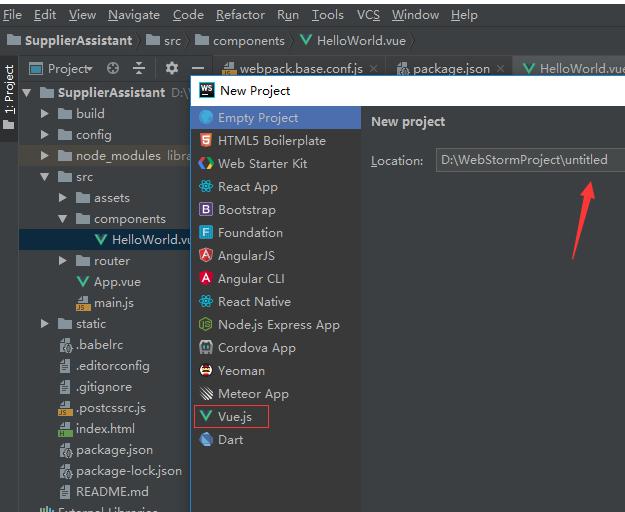625x512 pixels.
Task: Expand the build folder
Action: pyautogui.click(x=45, y=114)
